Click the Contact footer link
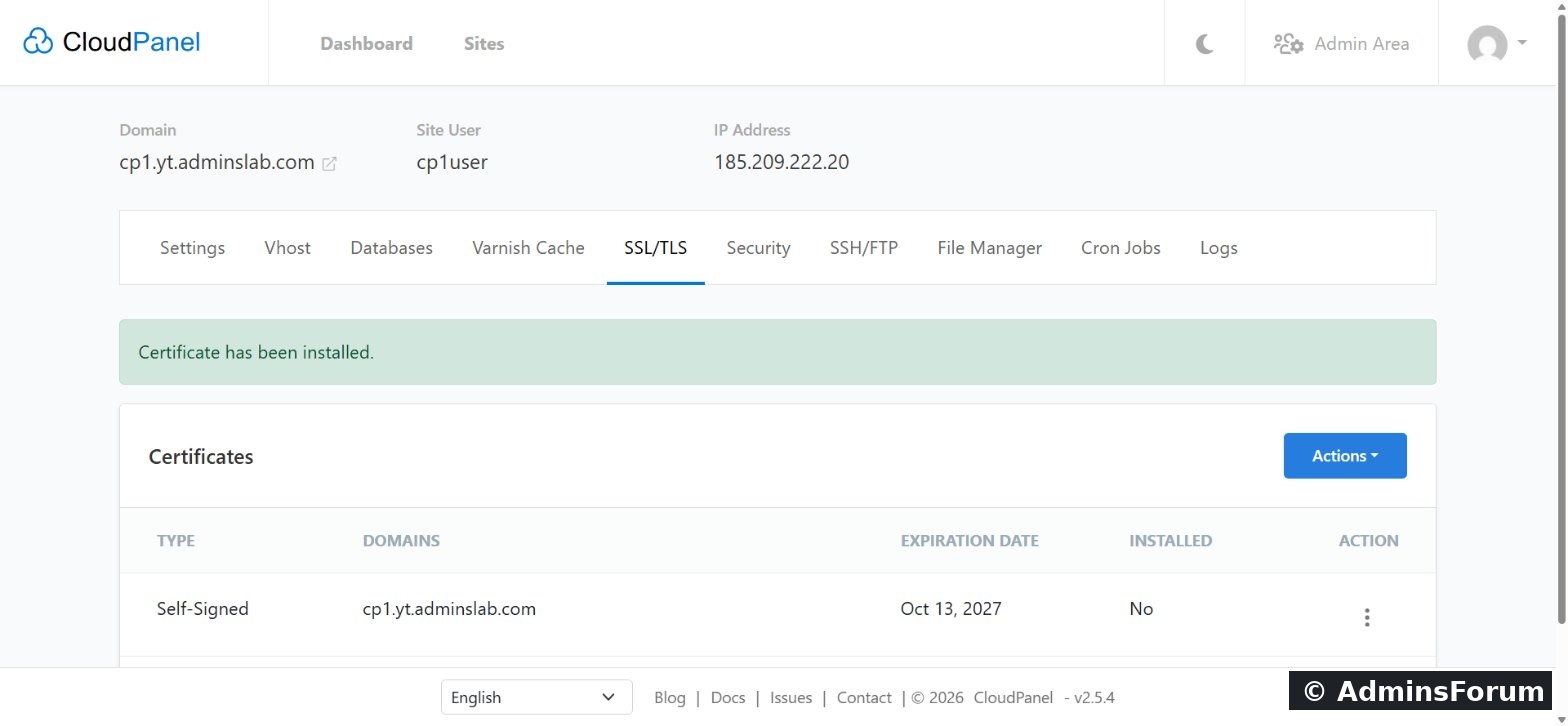This screenshot has height=726, width=1568. click(864, 698)
